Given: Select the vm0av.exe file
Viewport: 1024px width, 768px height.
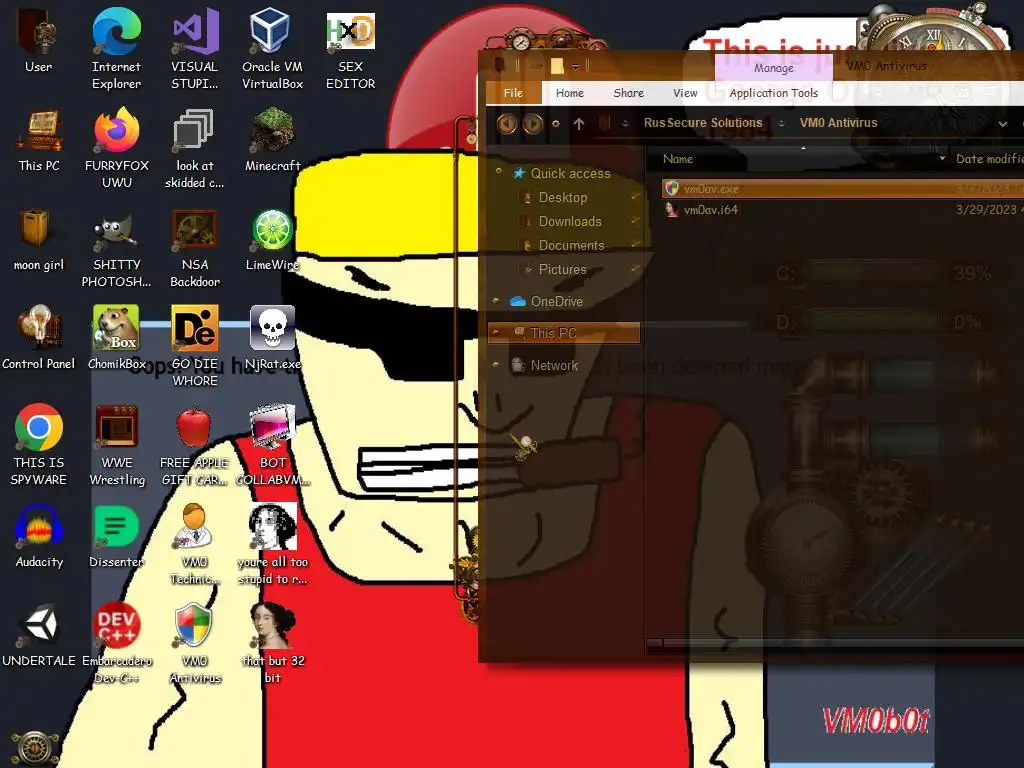Looking at the screenshot, I should pyautogui.click(x=842, y=189).
